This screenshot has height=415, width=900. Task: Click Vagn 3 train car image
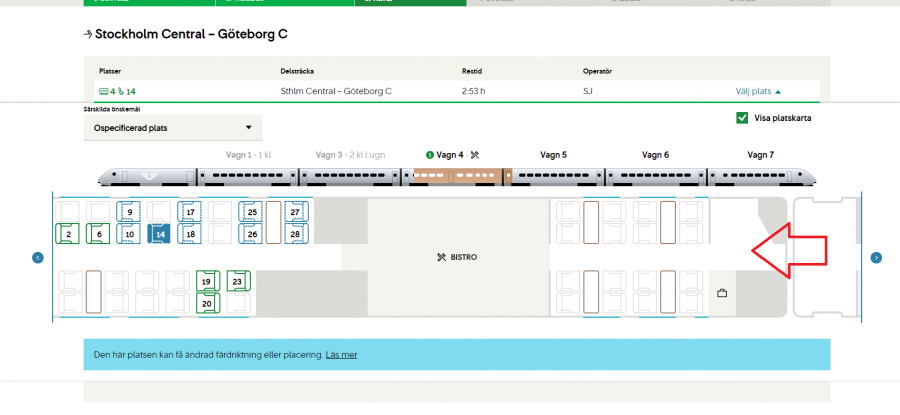click(x=350, y=177)
